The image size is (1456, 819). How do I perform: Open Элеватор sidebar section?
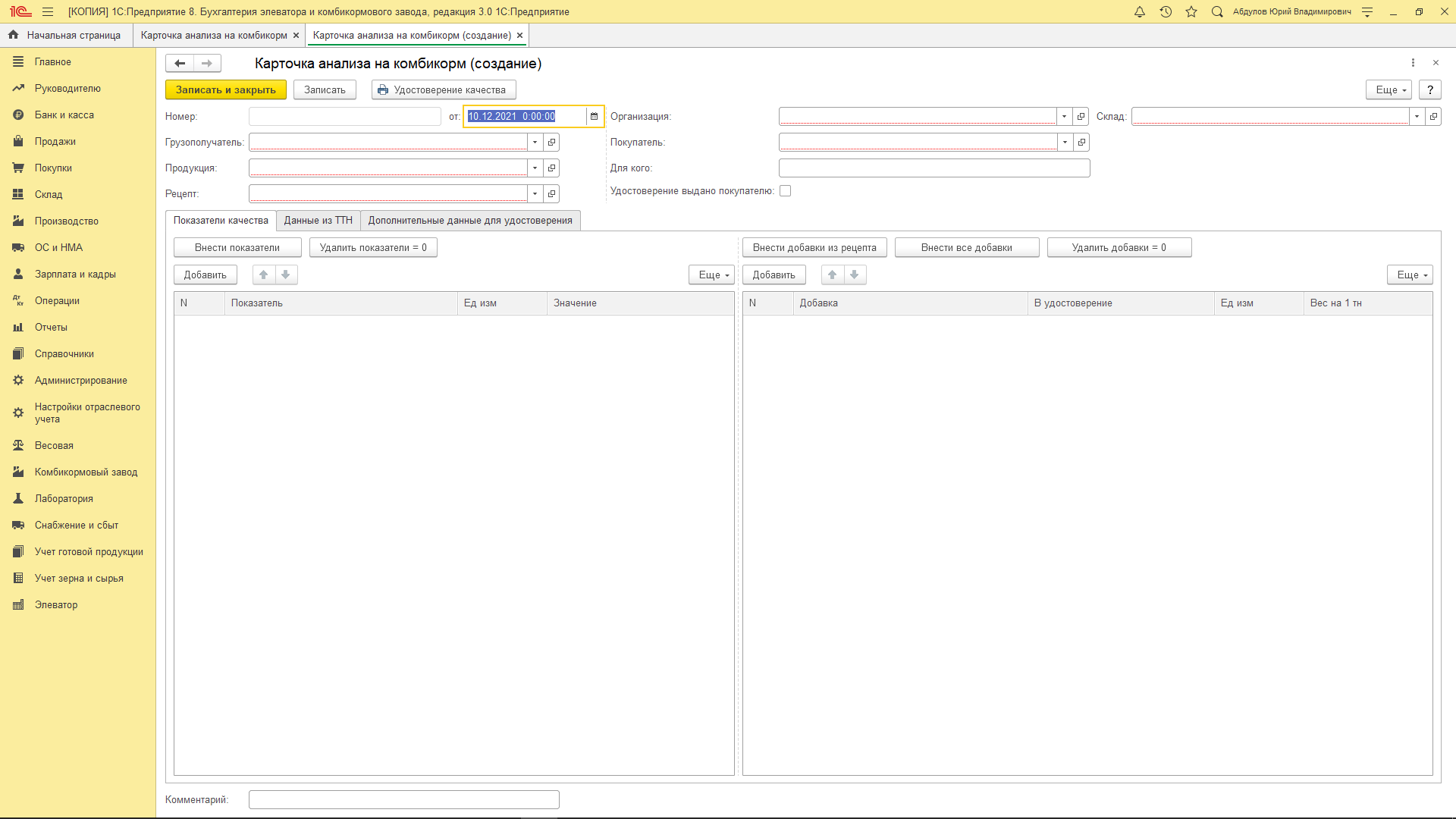78,604
